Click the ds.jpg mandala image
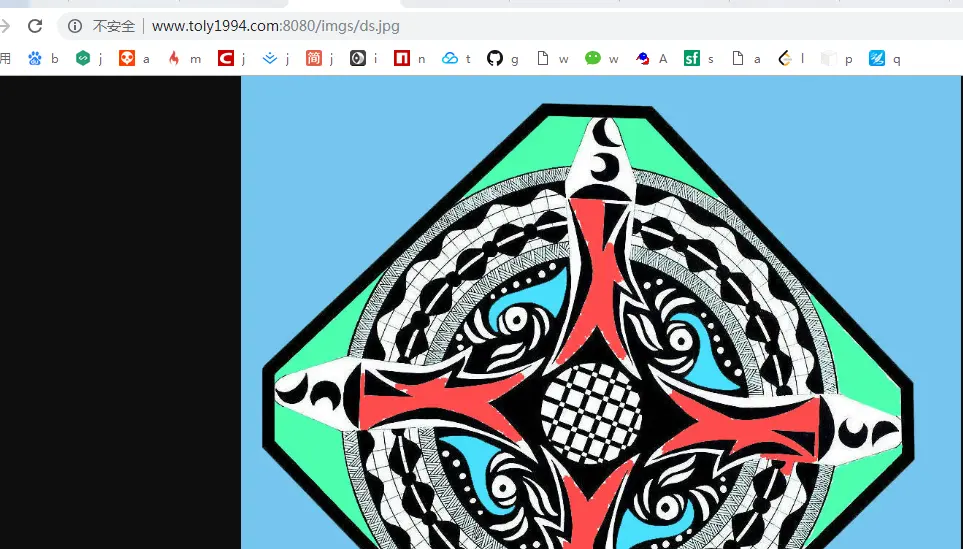This screenshot has width=963, height=549. click(601, 312)
